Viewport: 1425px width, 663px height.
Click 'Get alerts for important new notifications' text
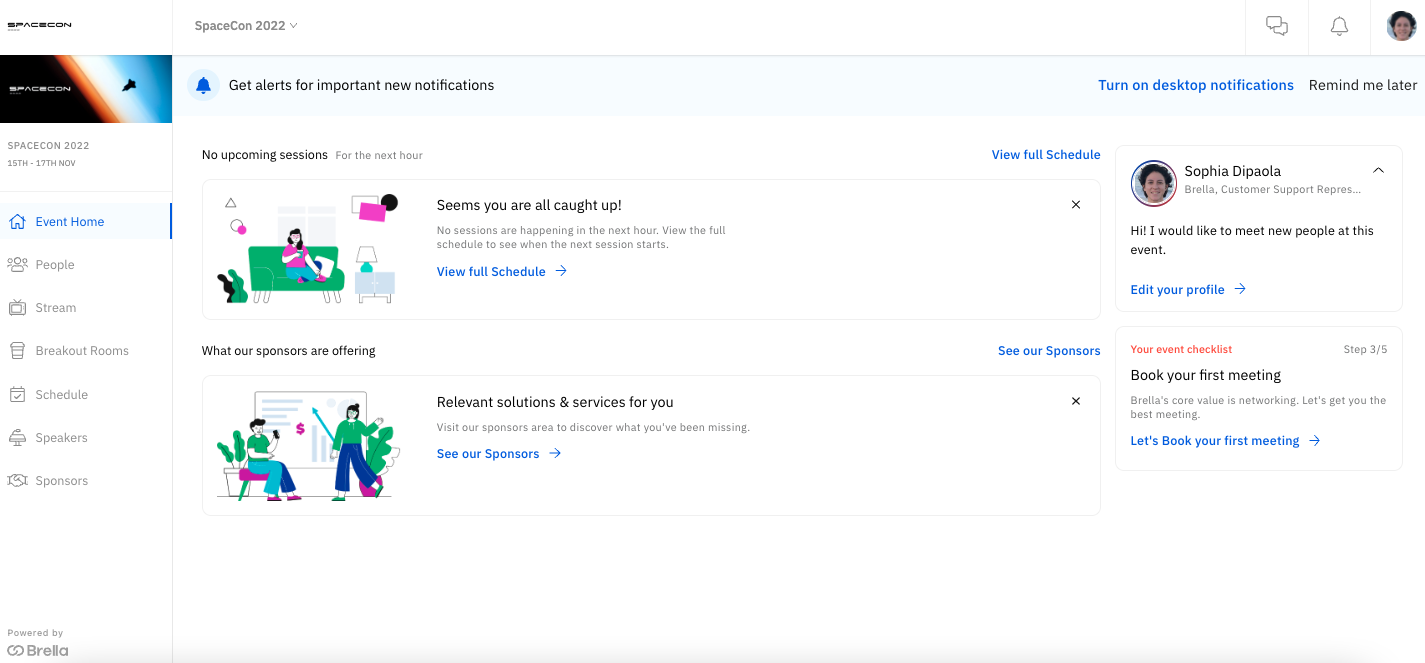coord(361,85)
